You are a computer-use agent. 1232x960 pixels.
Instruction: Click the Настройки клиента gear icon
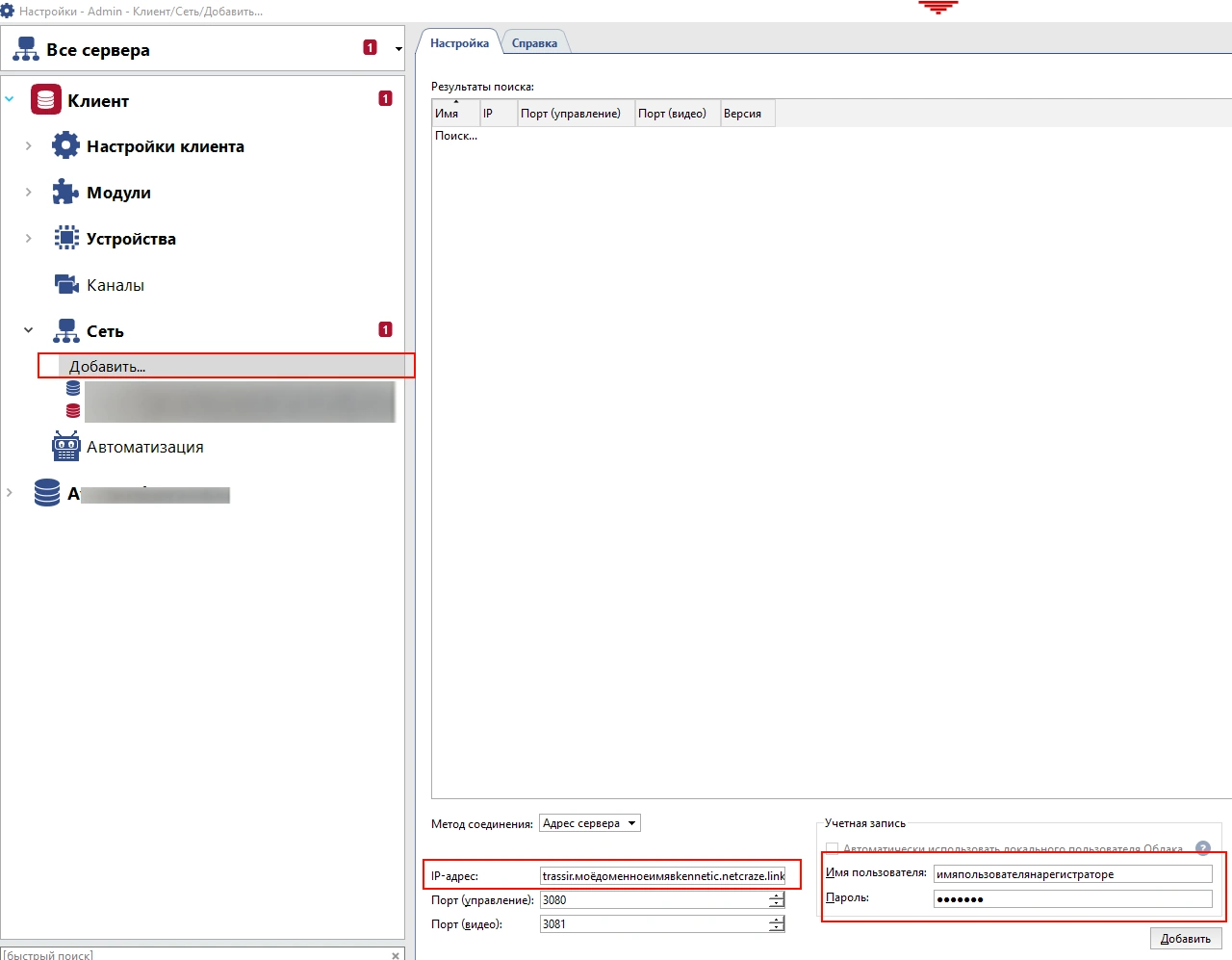point(65,146)
